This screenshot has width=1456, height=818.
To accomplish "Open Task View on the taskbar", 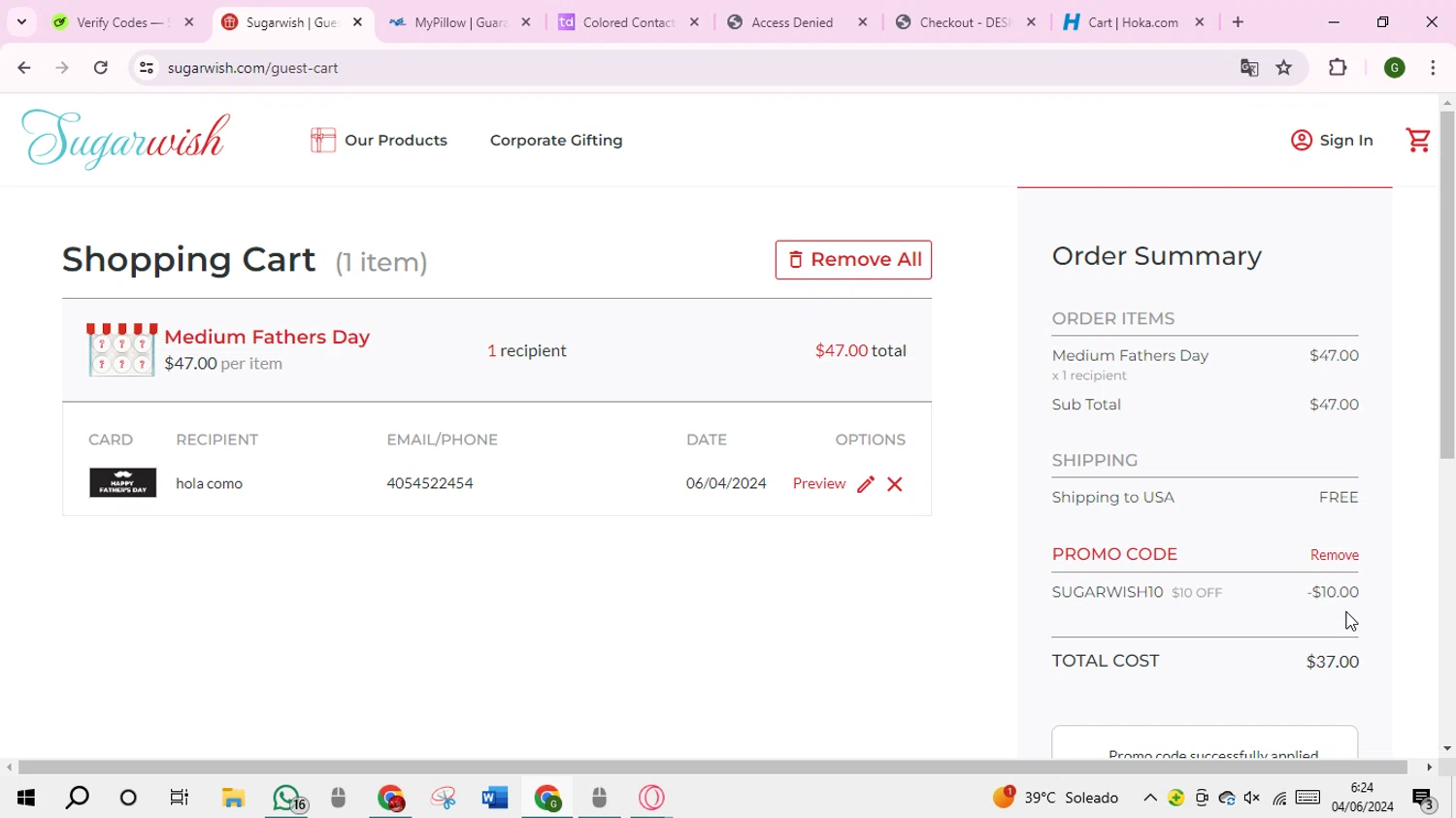I will point(180,798).
